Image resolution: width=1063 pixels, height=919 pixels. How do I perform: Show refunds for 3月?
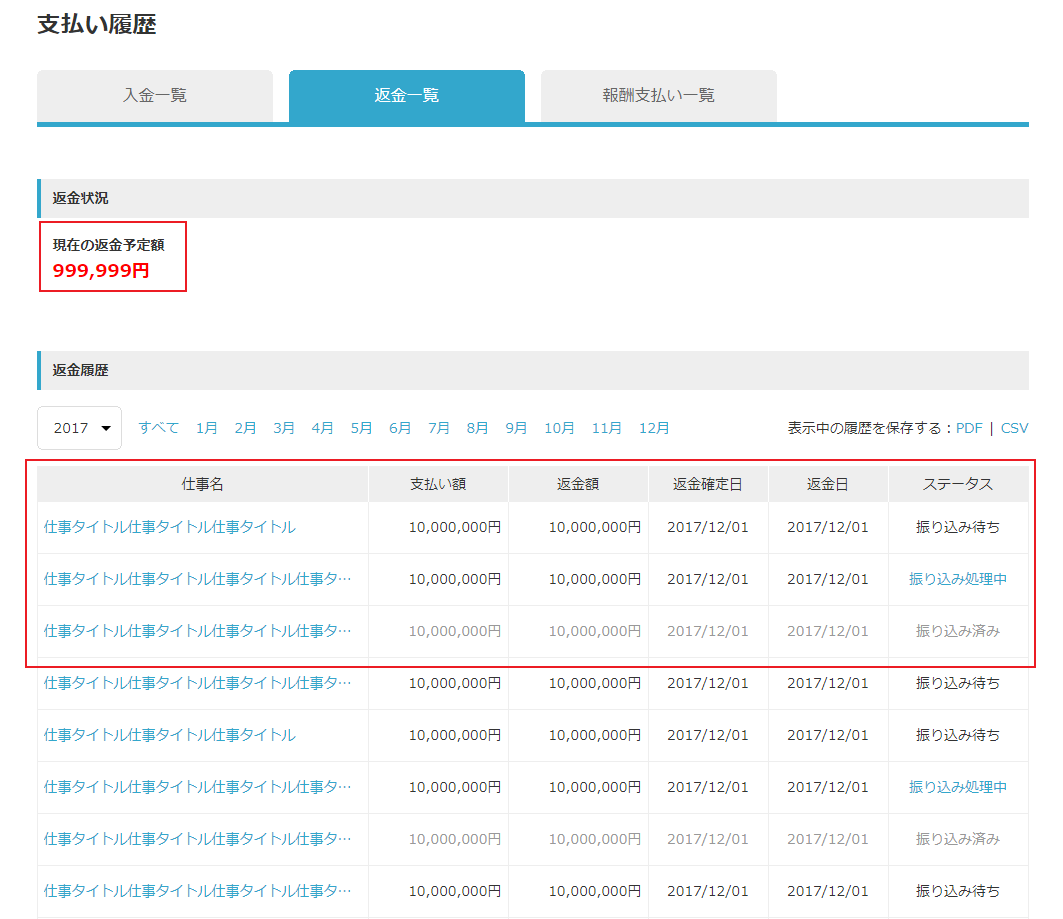pos(284,428)
